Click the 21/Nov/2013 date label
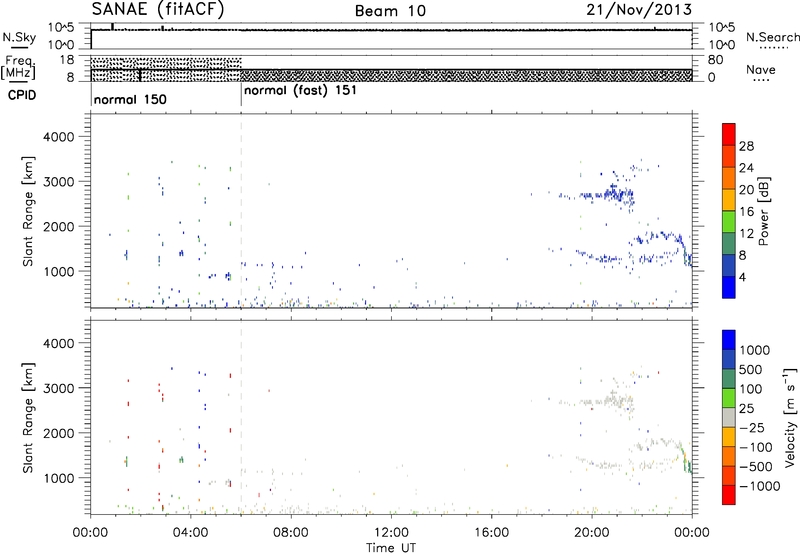The width and height of the screenshot is (800, 554). coord(639,10)
